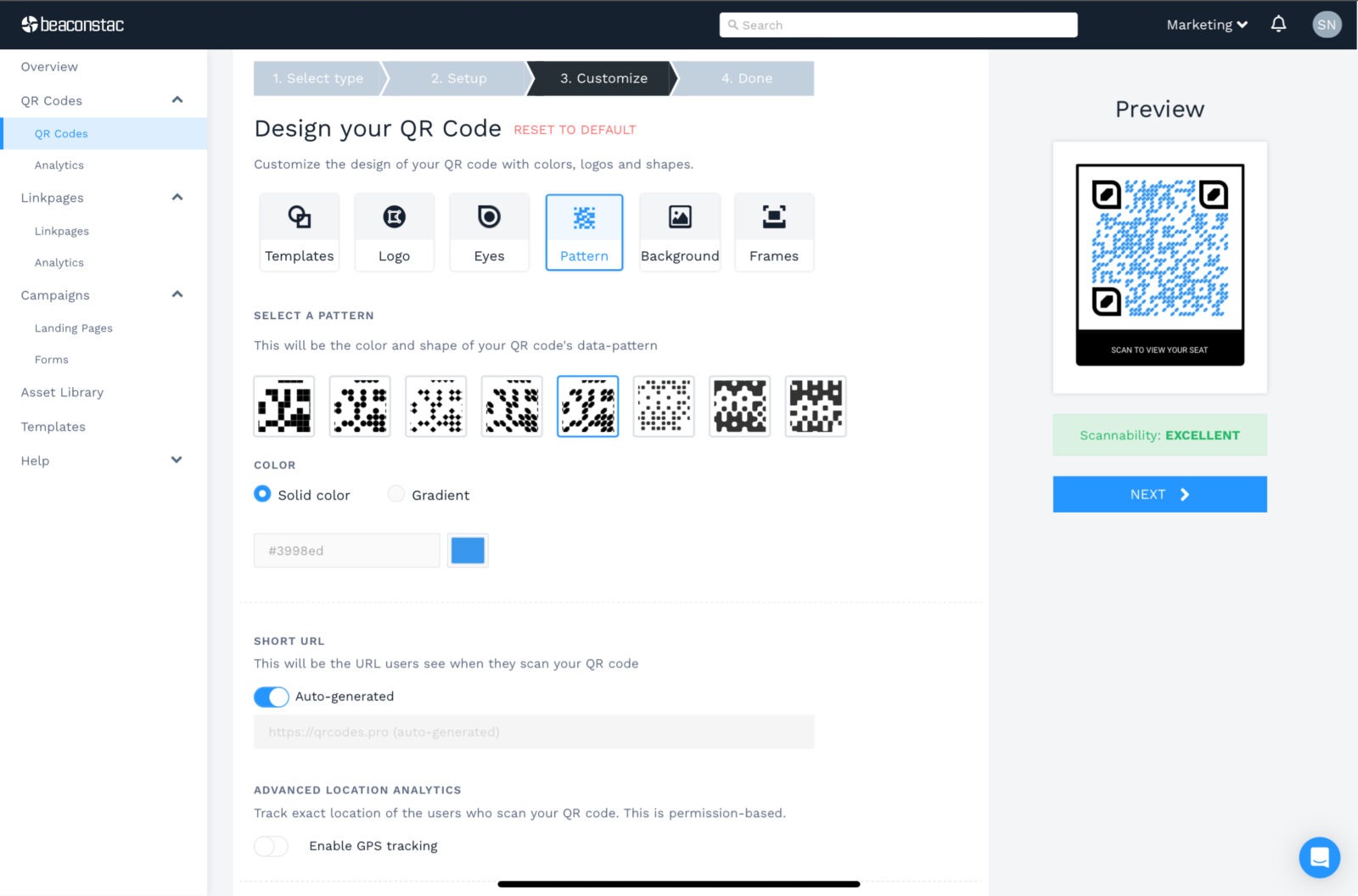1358x896 pixels.
Task: Enable GPS tracking
Action: 271,846
